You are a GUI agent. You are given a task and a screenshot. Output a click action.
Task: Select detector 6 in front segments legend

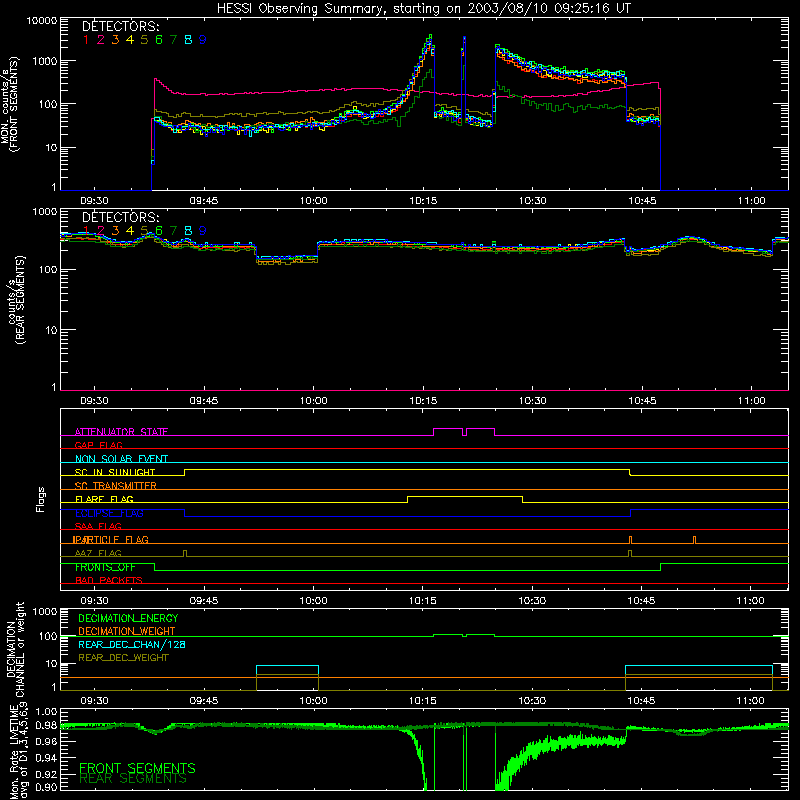(159, 40)
